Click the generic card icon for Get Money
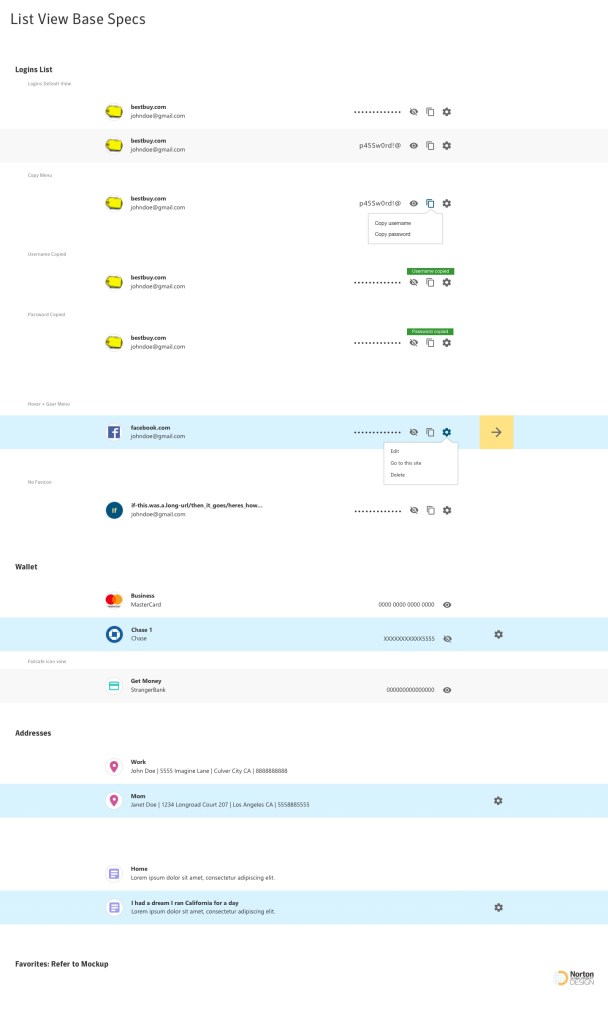The height and width of the screenshot is (1024, 608). (x=114, y=685)
